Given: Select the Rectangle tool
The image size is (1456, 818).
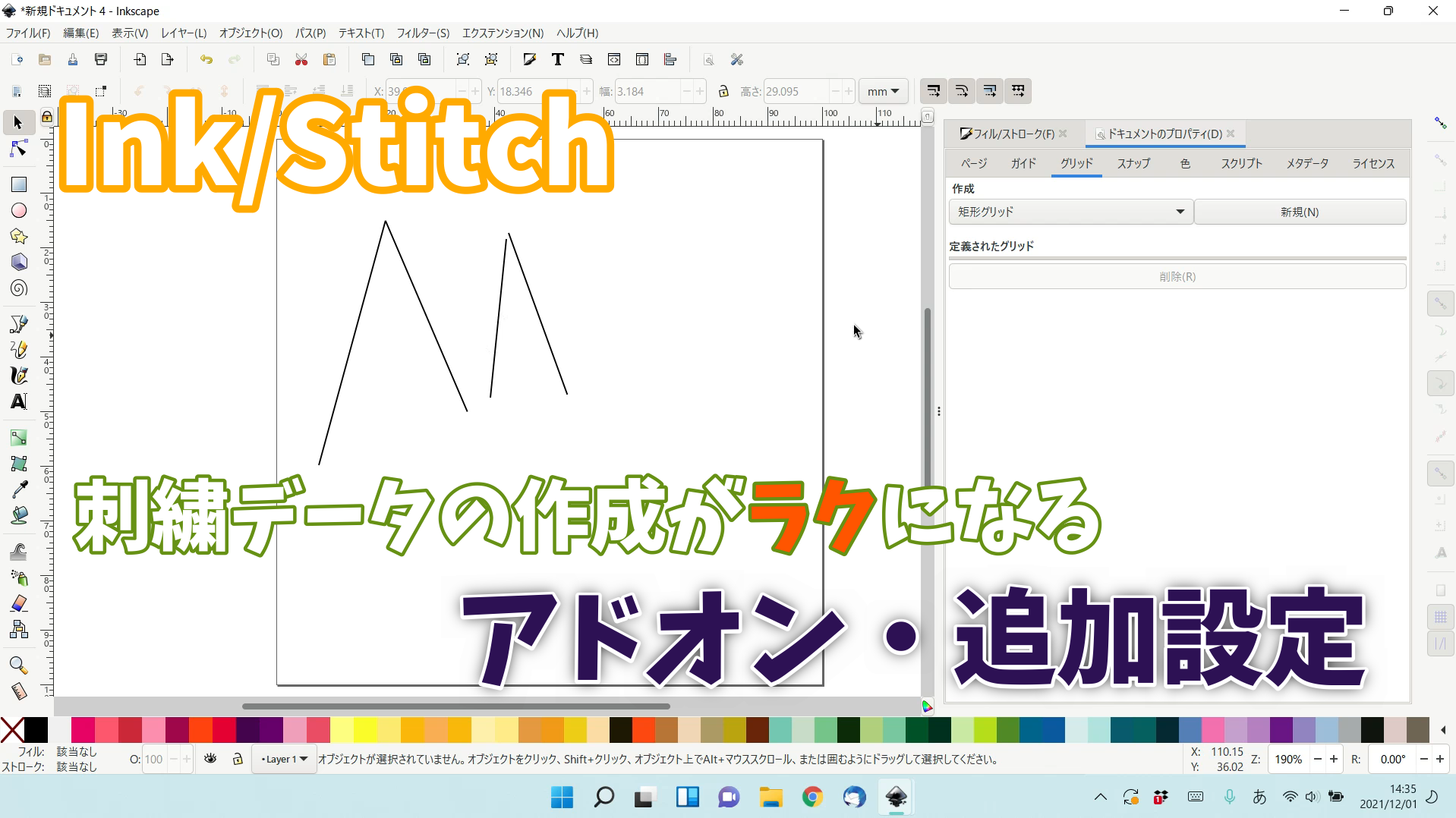Looking at the screenshot, I should tap(18, 184).
